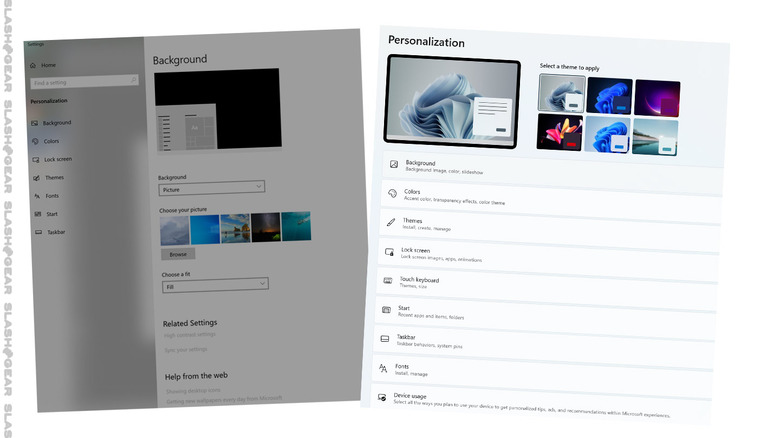Choose the blue Windows logo picture thumbnail

click(x=205, y=229)
